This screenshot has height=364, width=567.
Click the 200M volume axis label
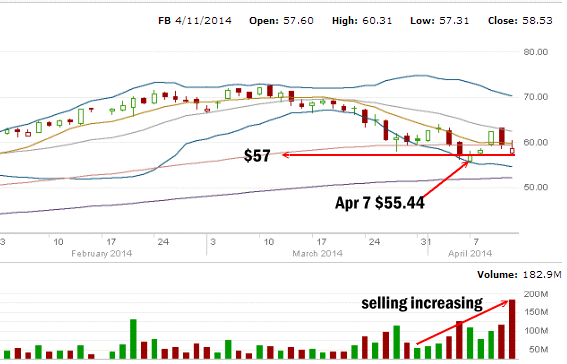pyautogui.click(x=536, y=294)
